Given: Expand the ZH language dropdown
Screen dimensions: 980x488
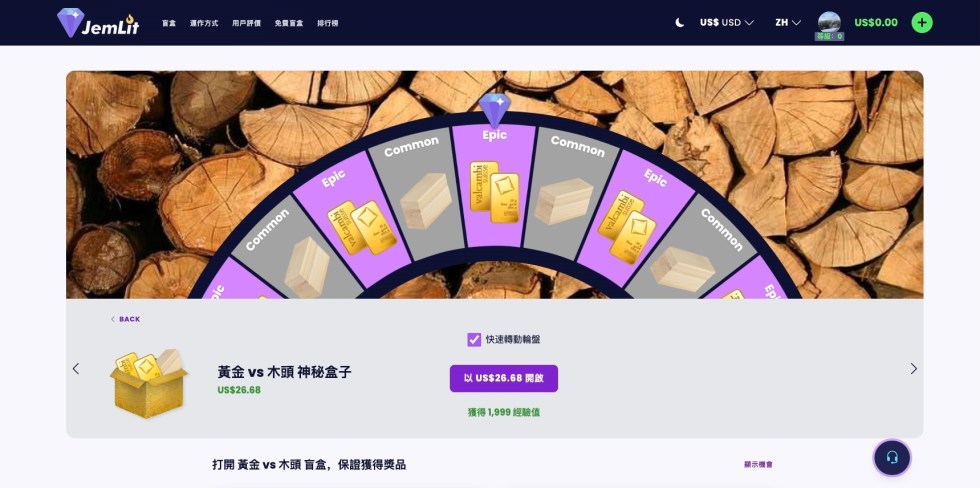Looking at the screenshot, I should (788, 22).
